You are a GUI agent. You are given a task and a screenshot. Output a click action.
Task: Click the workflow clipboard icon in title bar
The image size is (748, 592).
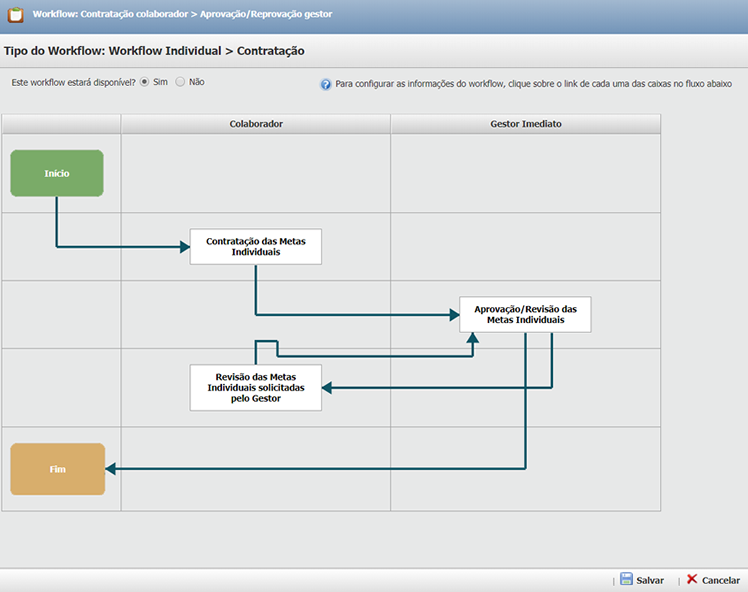[15, 15]
